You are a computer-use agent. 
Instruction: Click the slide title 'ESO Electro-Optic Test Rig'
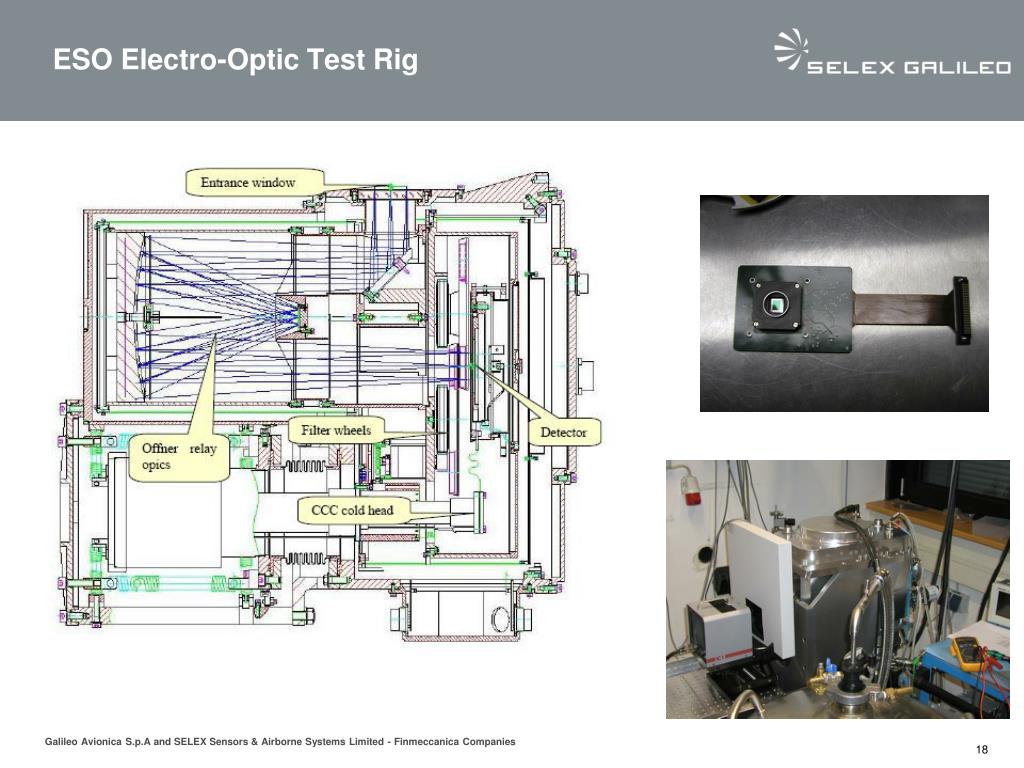tap(235, 59)
